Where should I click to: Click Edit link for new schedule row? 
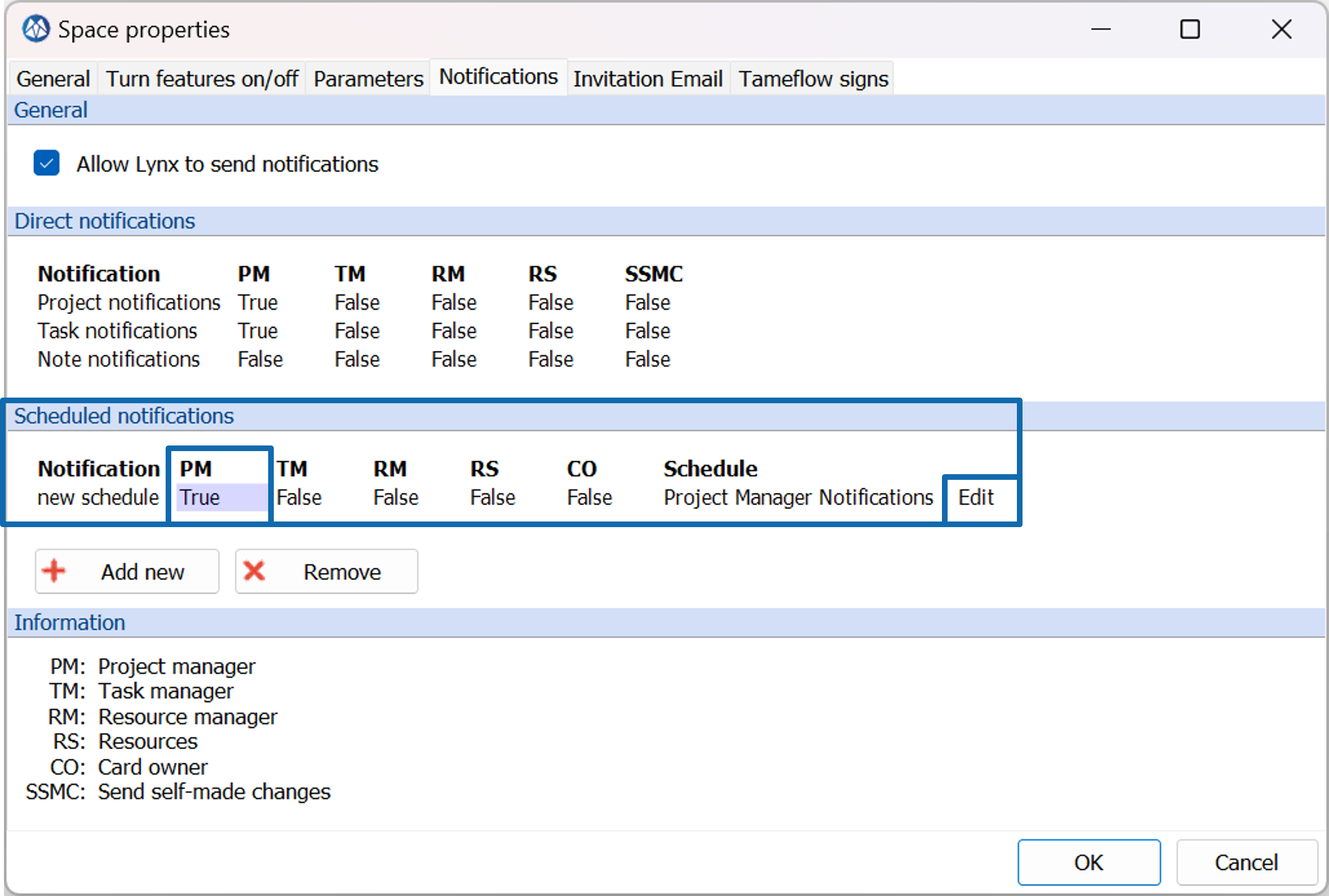click(976, 498)
